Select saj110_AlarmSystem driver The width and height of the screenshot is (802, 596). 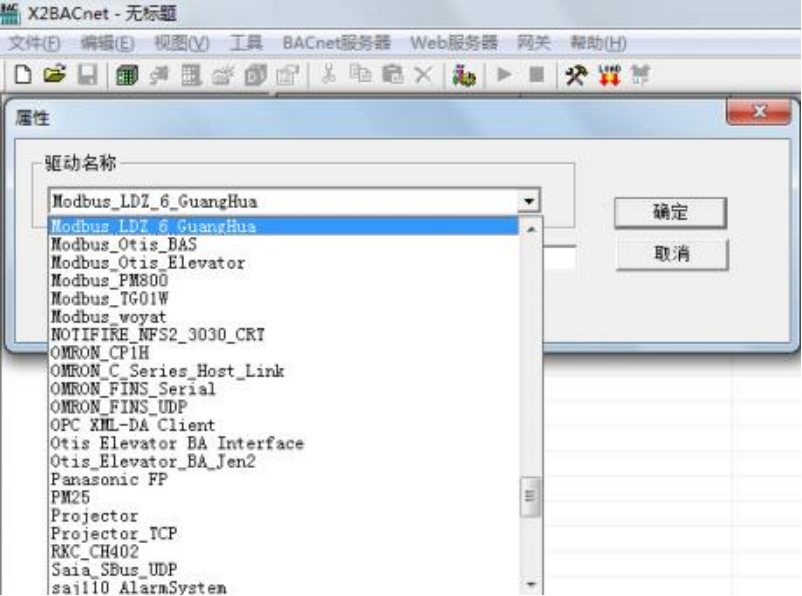click(283, 587)
